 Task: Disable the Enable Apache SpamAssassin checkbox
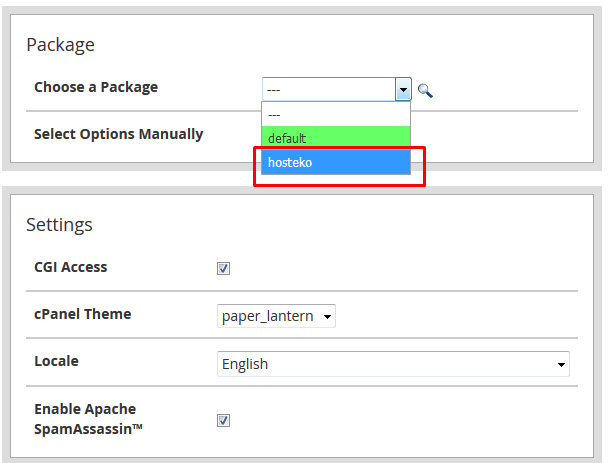pyautogui.click(x=223, y=420)
